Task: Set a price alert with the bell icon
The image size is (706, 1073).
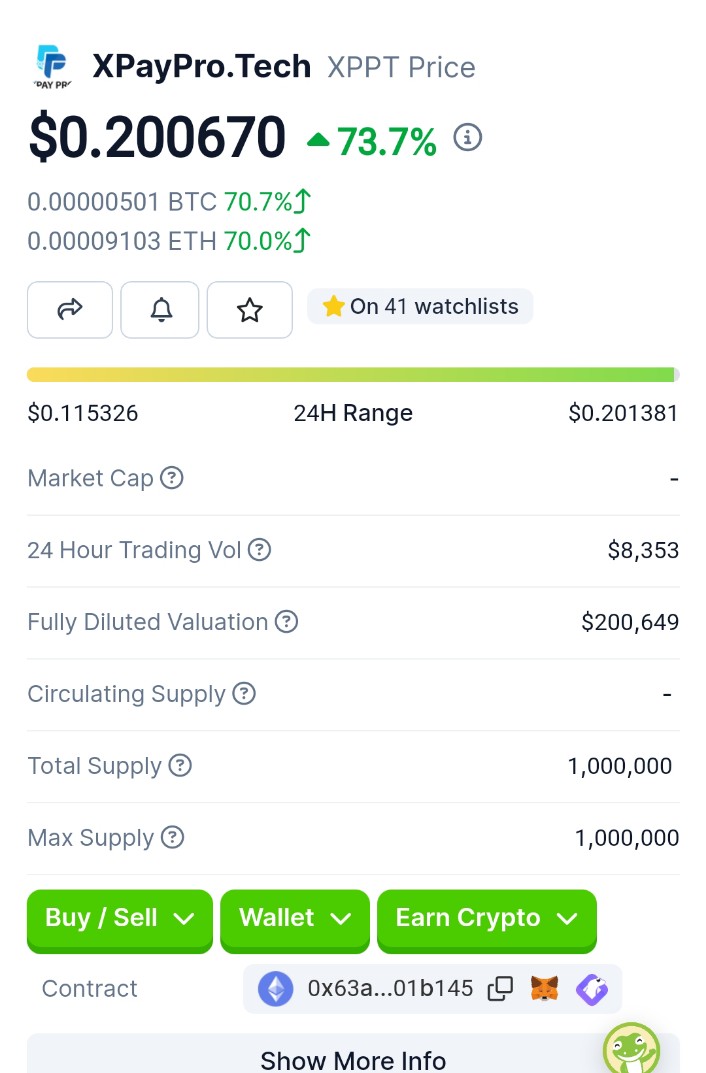Action: tap(160, 309)
